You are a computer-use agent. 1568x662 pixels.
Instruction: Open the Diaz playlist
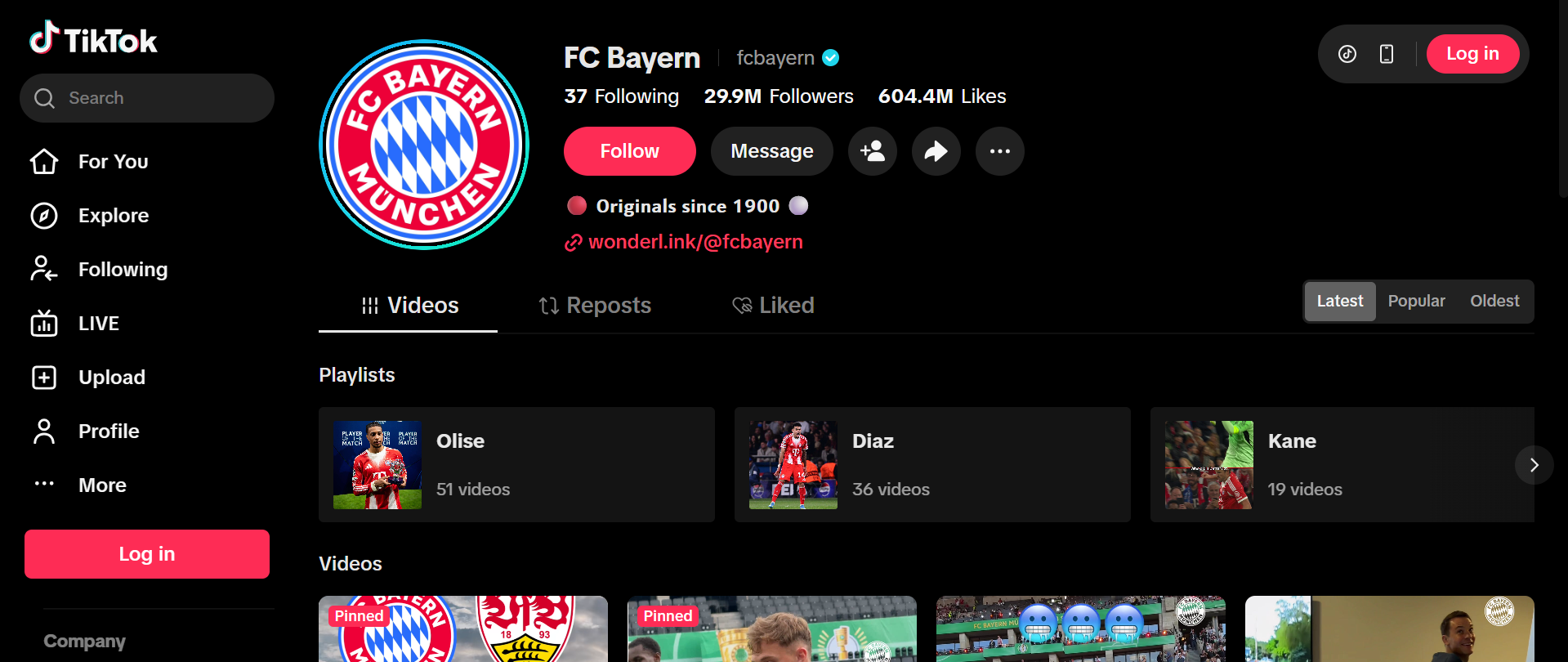(932, 465)
